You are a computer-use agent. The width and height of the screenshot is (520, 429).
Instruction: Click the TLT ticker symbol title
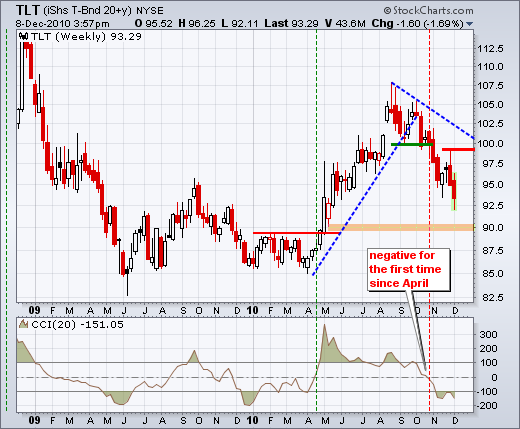28,10
